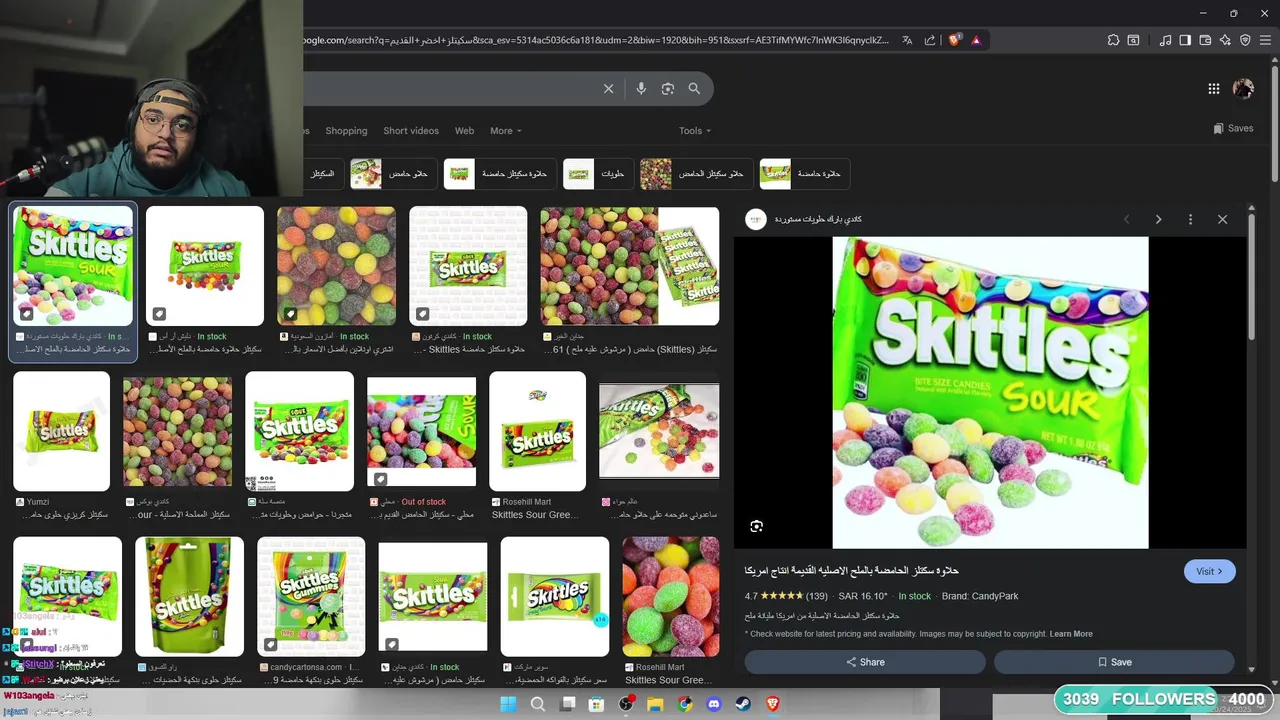Clear the Google search box with the X icon
Image resolution: width=1280 pixels, height=720 pixels.
608,89
